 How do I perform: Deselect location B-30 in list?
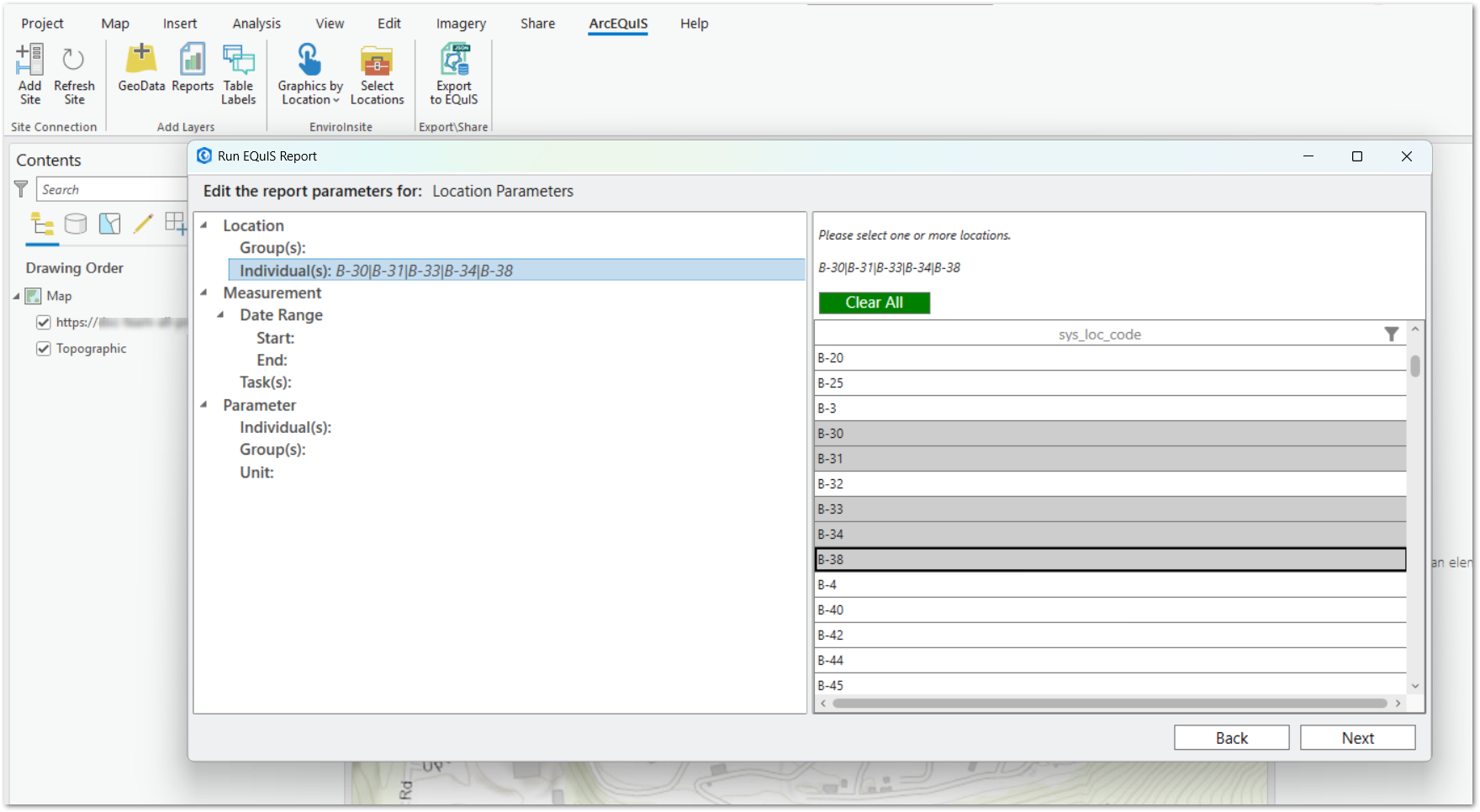1110,434
